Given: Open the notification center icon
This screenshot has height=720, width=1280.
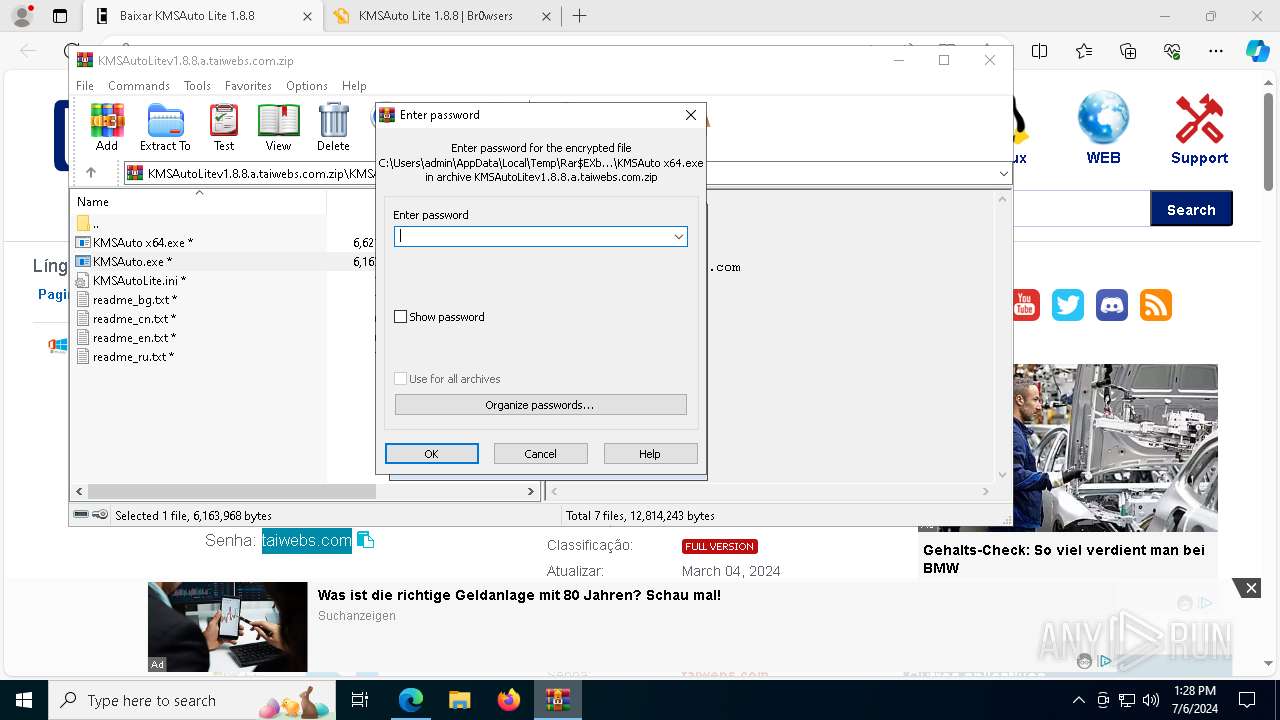Looking at the screenshot, I should click(1247, 700).
